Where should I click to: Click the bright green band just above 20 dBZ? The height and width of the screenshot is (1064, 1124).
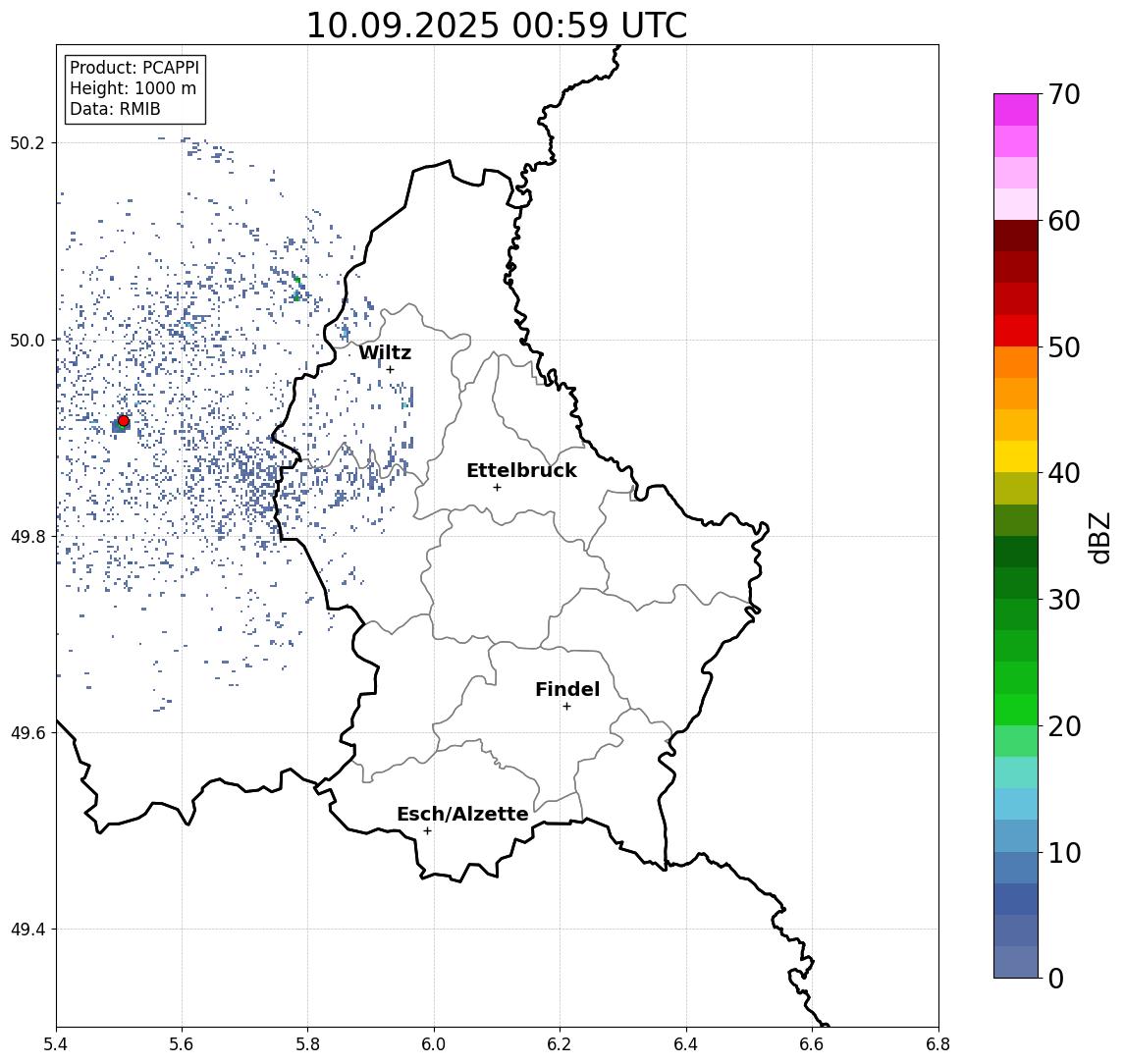click(1016, 710)
